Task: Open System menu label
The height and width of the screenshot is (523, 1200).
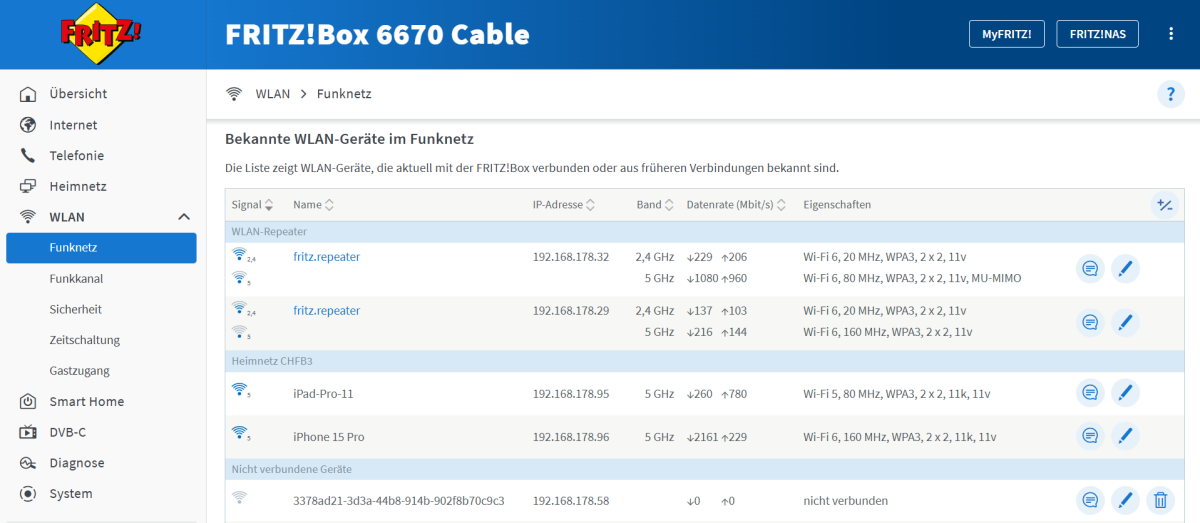Action: (x=71, y=494)
